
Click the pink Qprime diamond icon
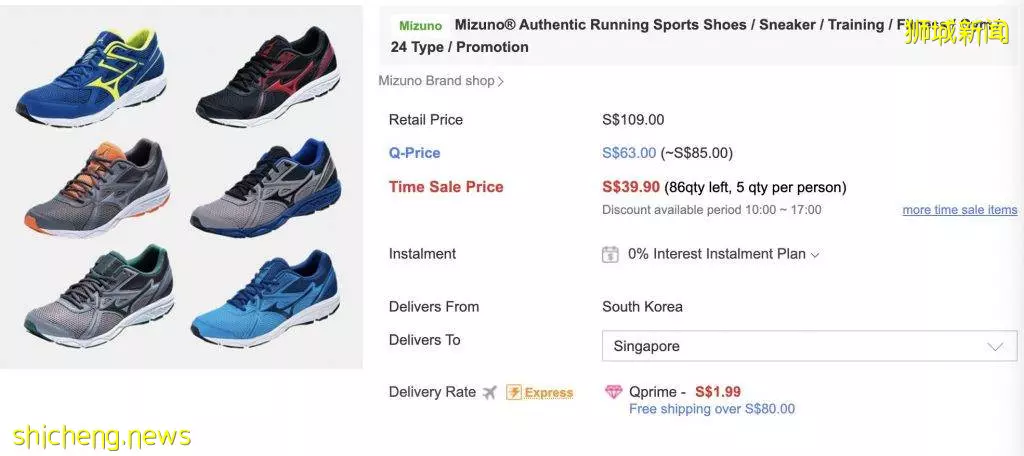point(613,392)
